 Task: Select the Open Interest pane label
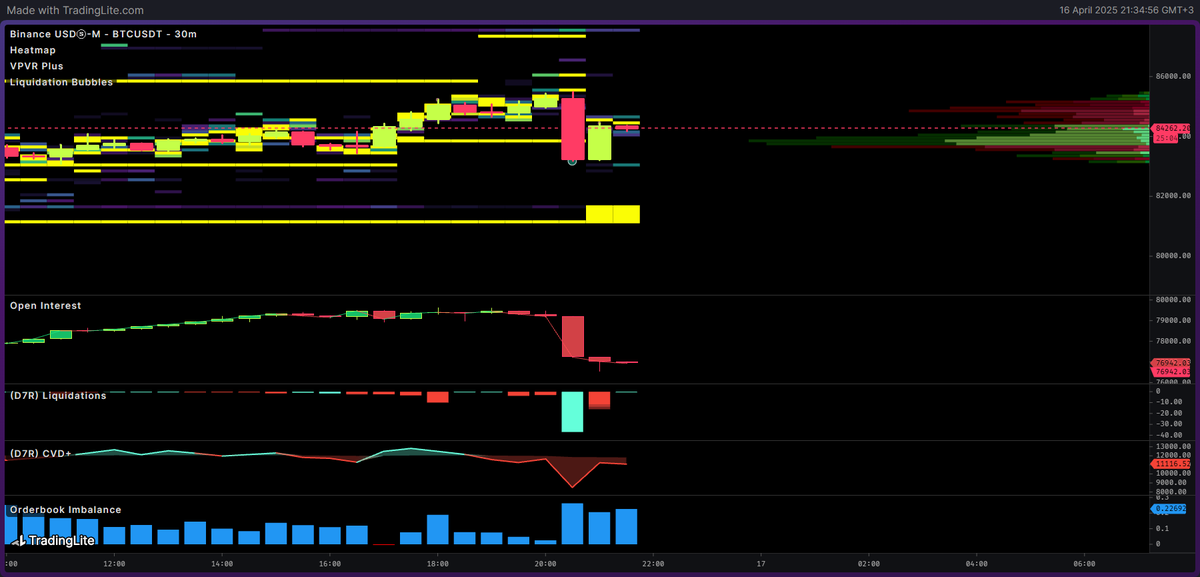pyautogui.click(x=45, y=306)
